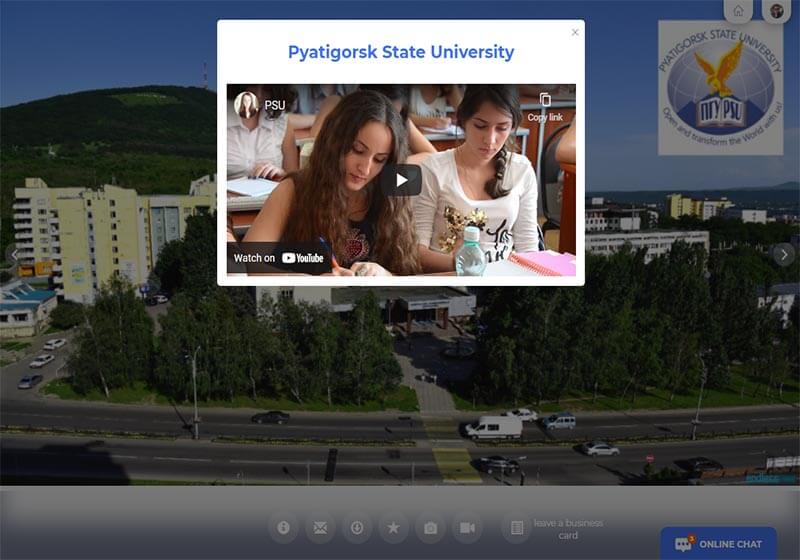Click the star favorites icon
The image size is (800, 560).
[x=393, y=527]
